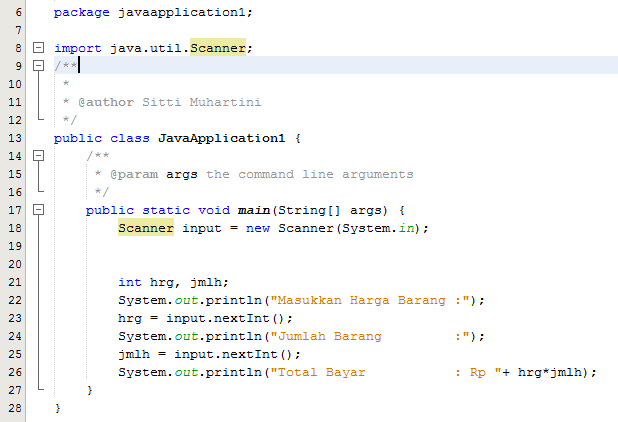Click the highlighted Scanner in the import statement

(218, 48)
